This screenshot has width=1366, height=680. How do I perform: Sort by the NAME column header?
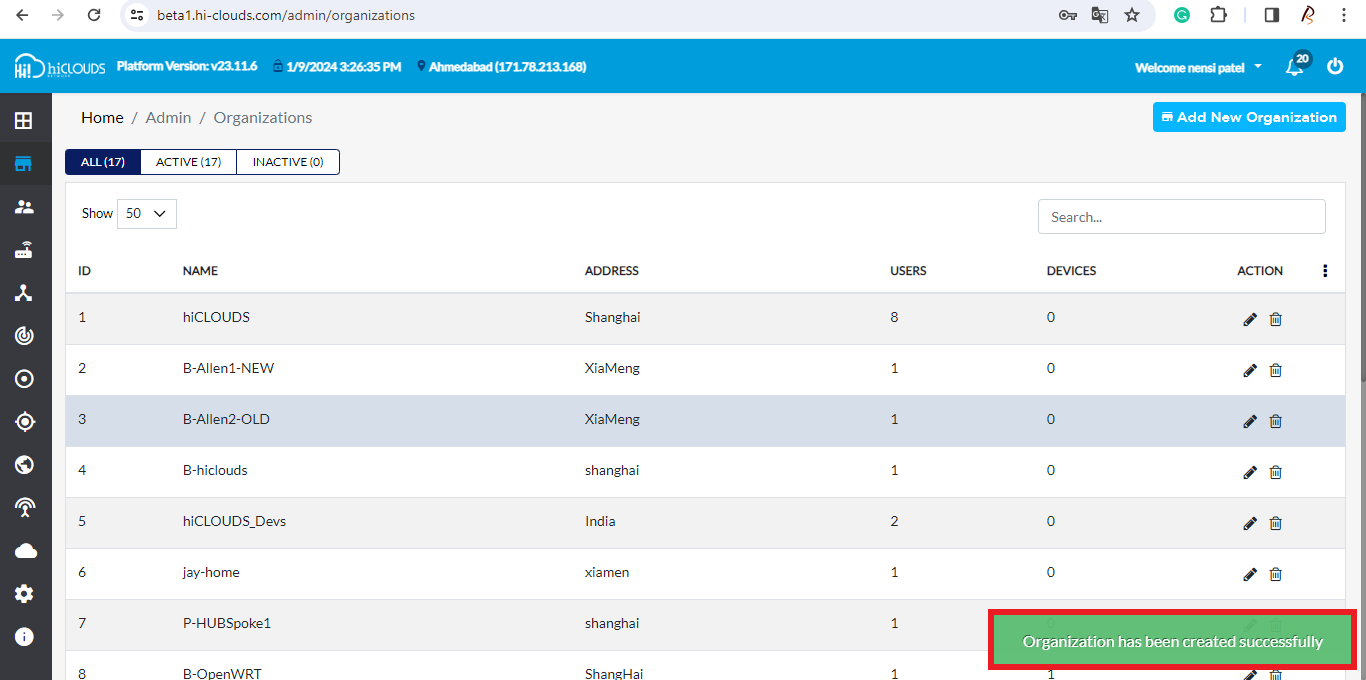coord(200,271)
